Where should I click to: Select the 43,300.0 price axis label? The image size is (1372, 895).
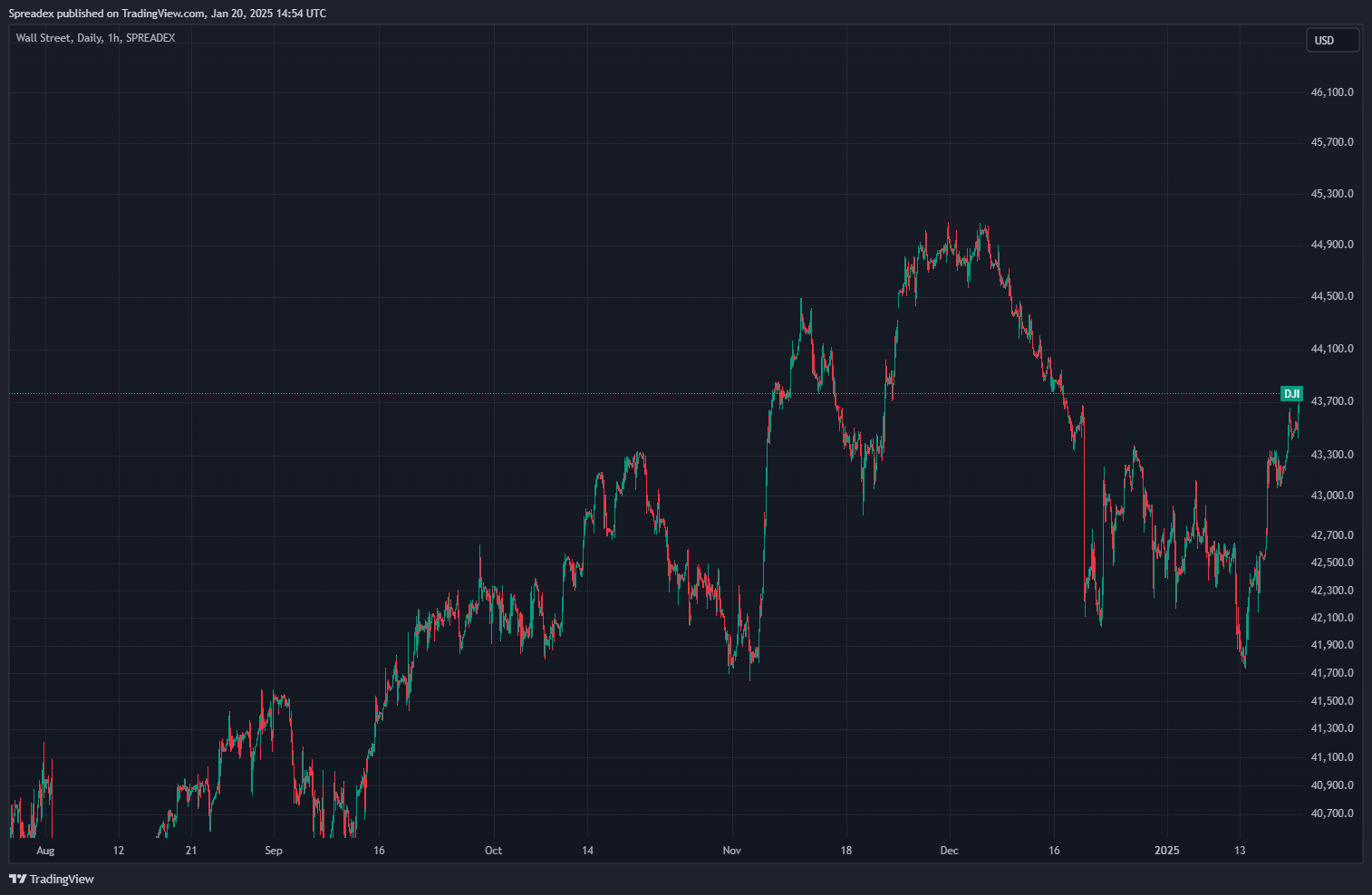click(1332, 455)
